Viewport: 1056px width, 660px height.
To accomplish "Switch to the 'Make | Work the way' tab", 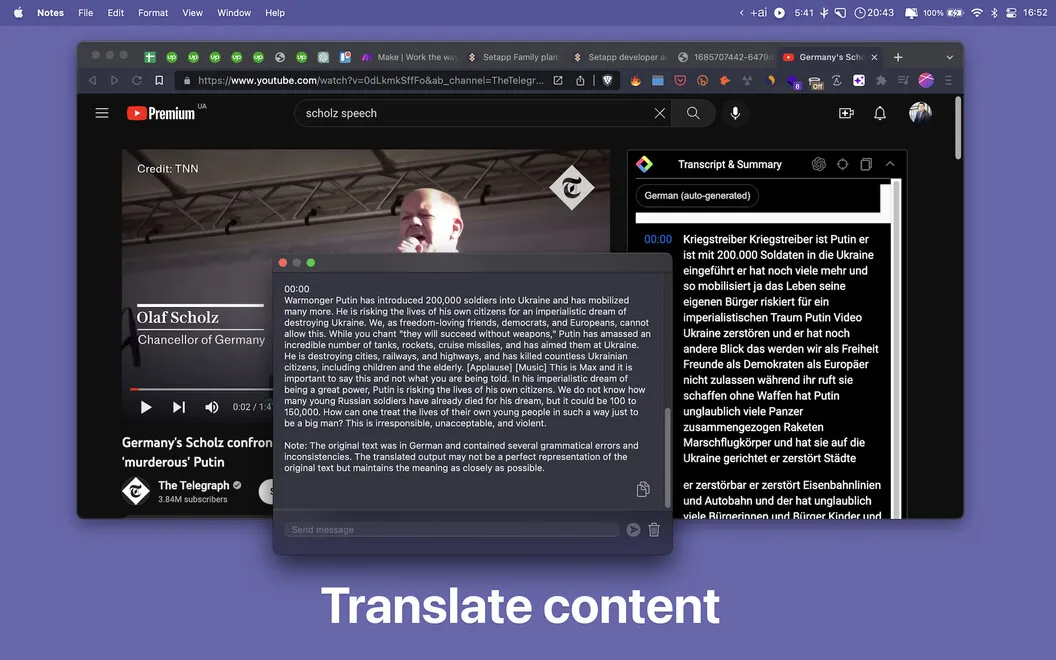I will coord(409,57).
